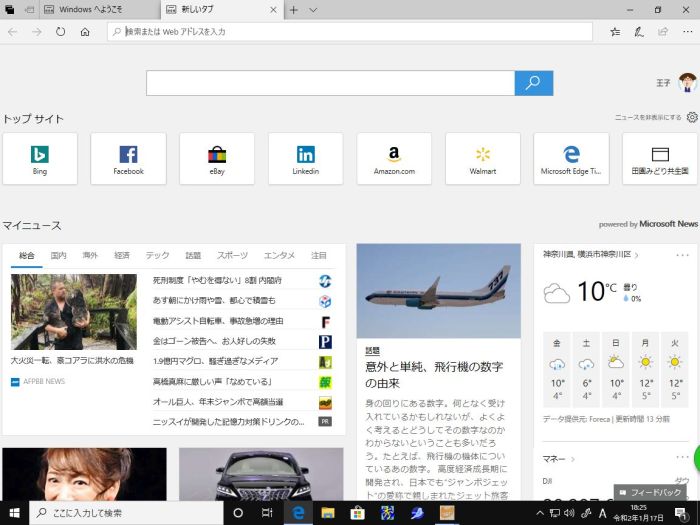Screen dimensions: 700x525
Task: Open page settings gear icon
Action: 692,117
